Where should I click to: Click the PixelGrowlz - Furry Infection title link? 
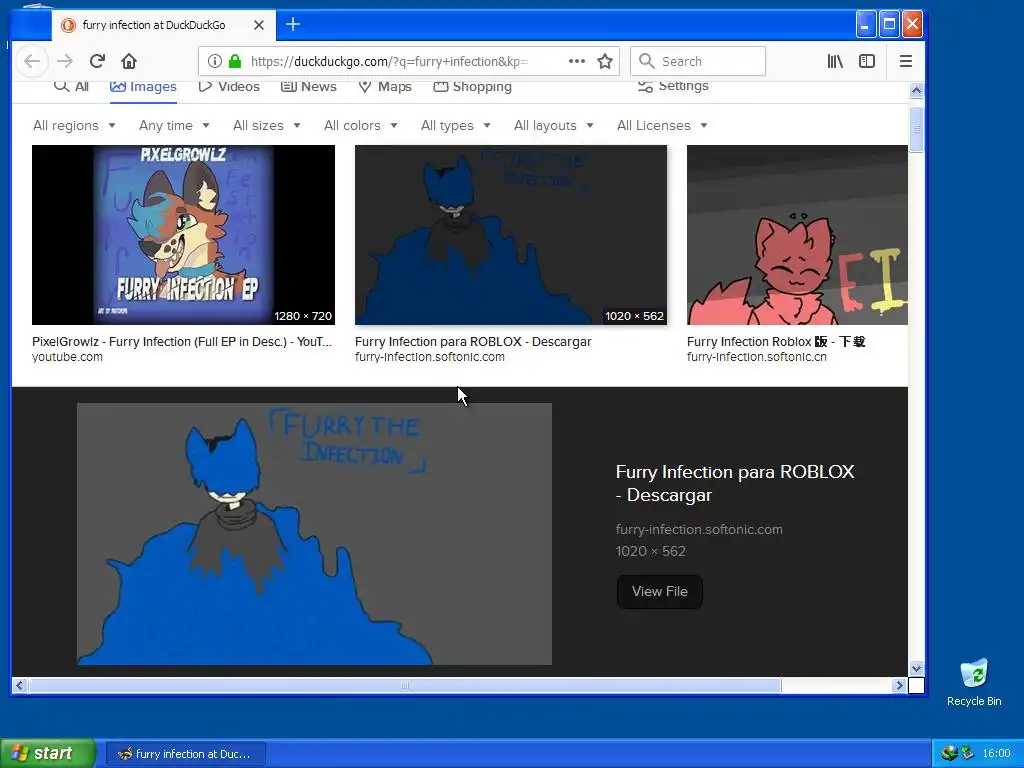point(182,342)
